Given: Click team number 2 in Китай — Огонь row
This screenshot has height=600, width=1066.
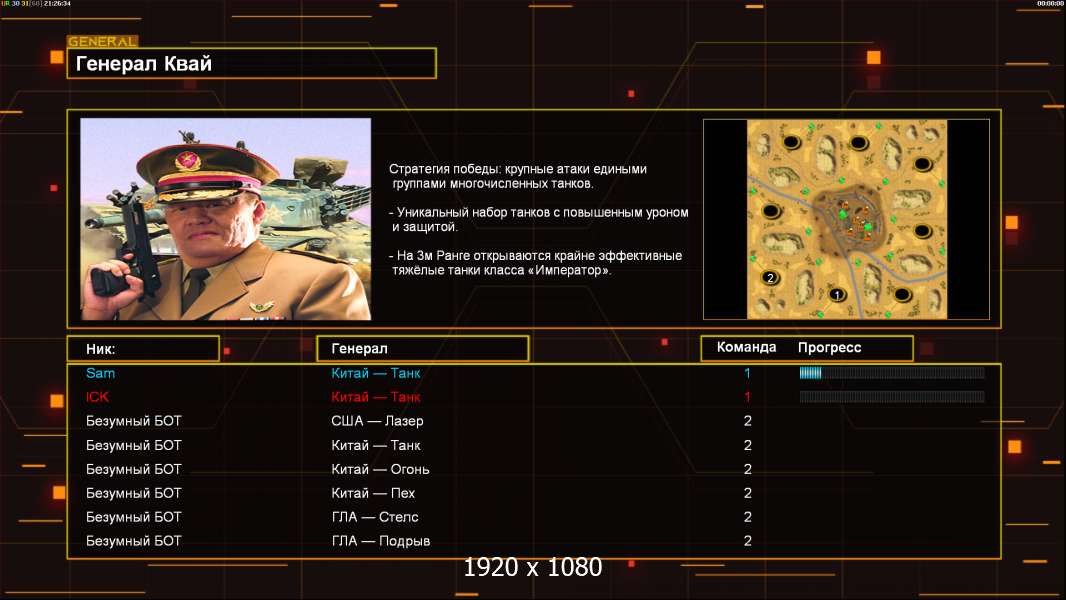Looking at the screenshot, I should (x=748, y=469).
